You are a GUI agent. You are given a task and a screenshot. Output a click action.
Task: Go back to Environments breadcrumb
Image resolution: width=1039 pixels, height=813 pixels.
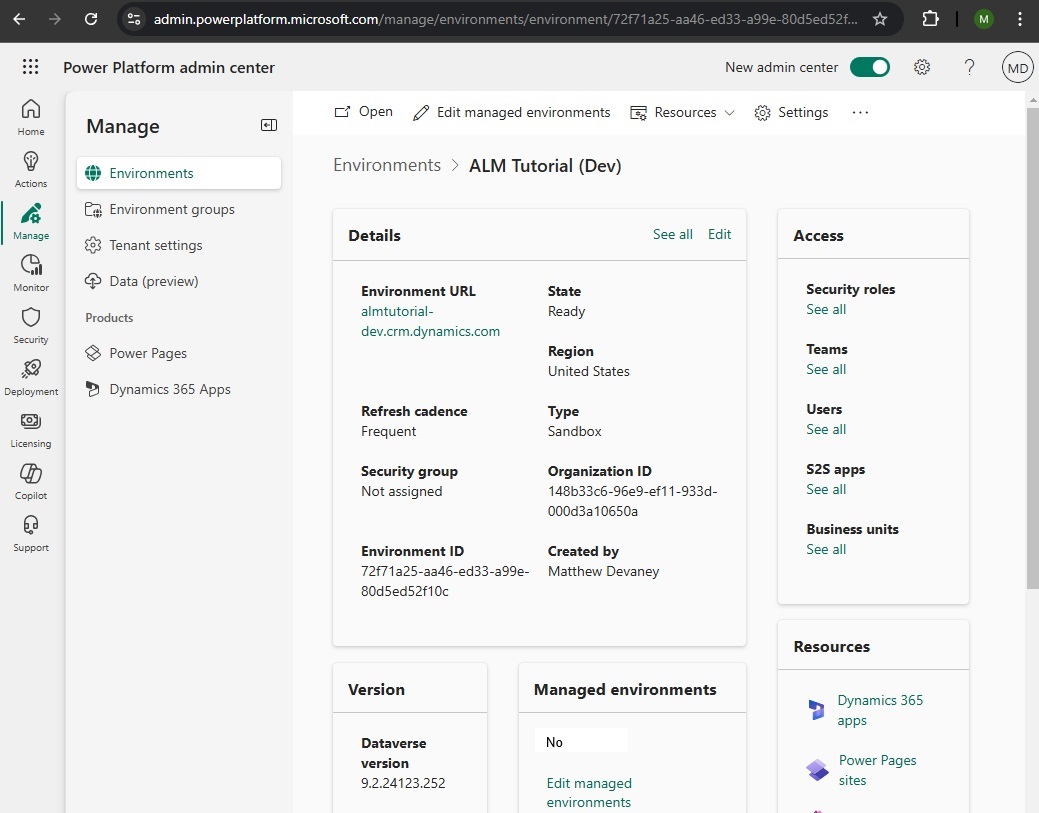pyautogui.click(x=387, y=165)
